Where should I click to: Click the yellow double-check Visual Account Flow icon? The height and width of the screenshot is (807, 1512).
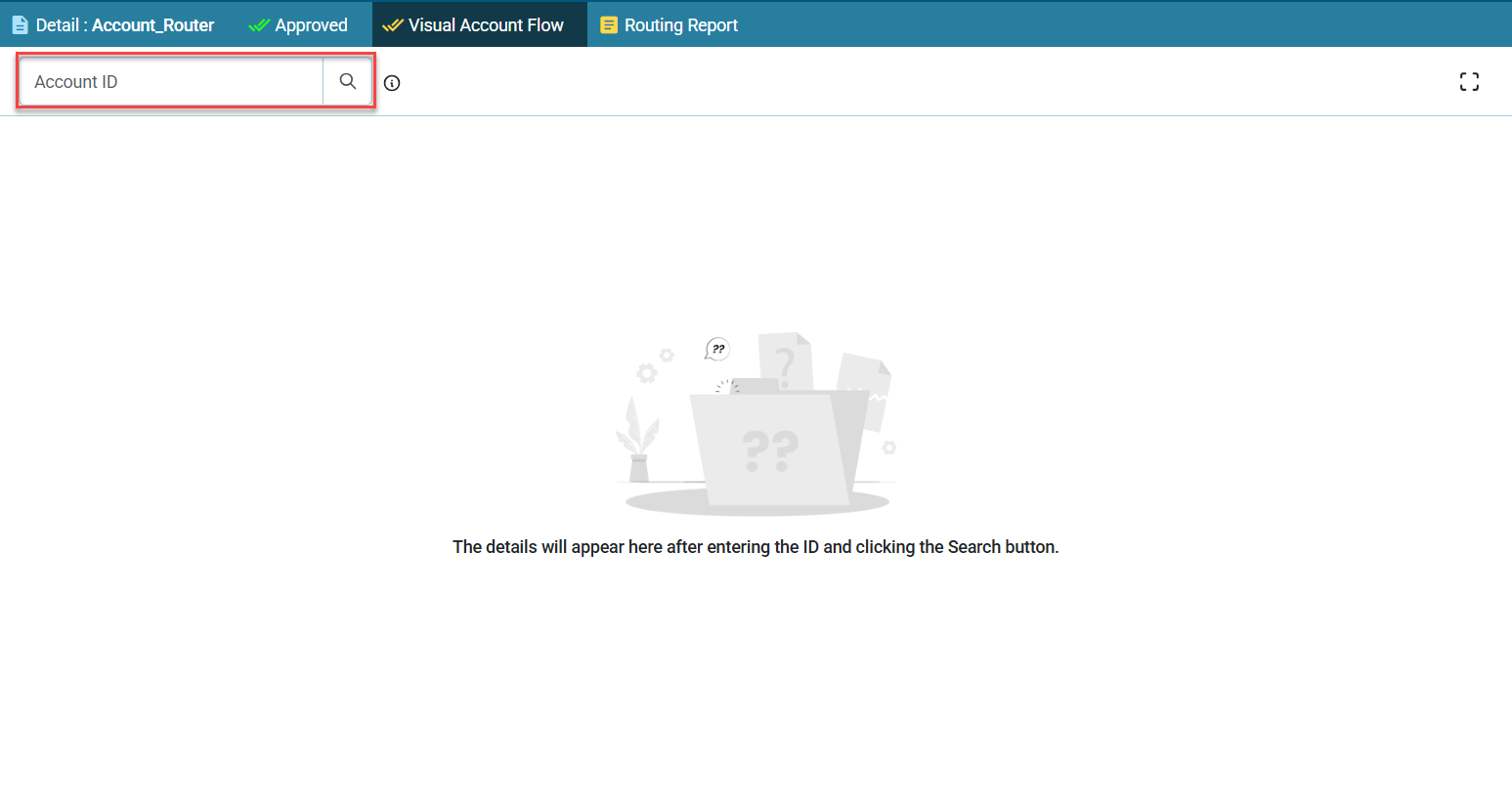393,25
